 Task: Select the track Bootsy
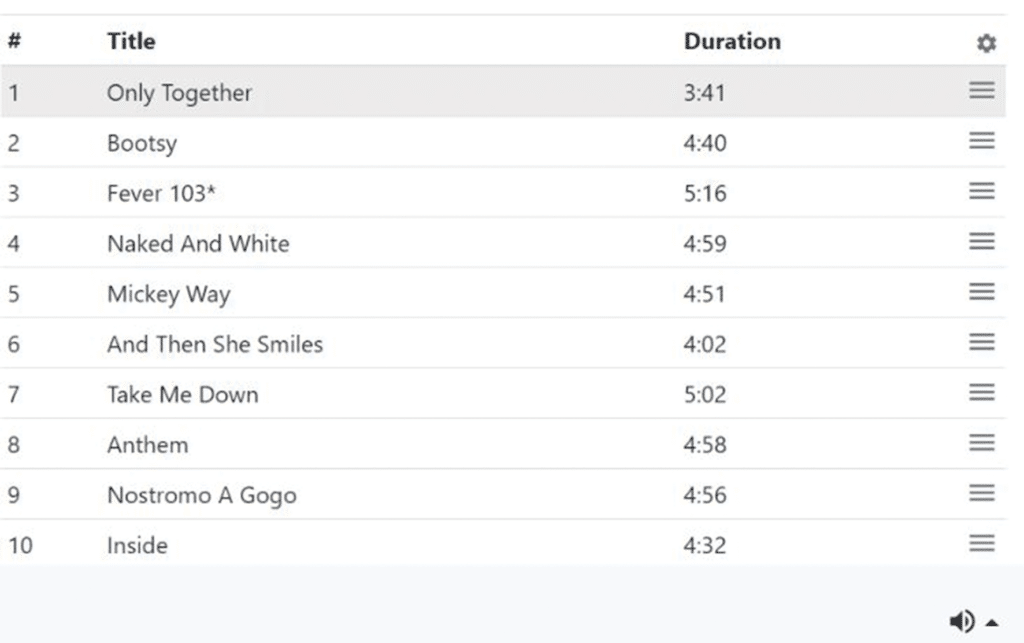(x=142, y=143)
